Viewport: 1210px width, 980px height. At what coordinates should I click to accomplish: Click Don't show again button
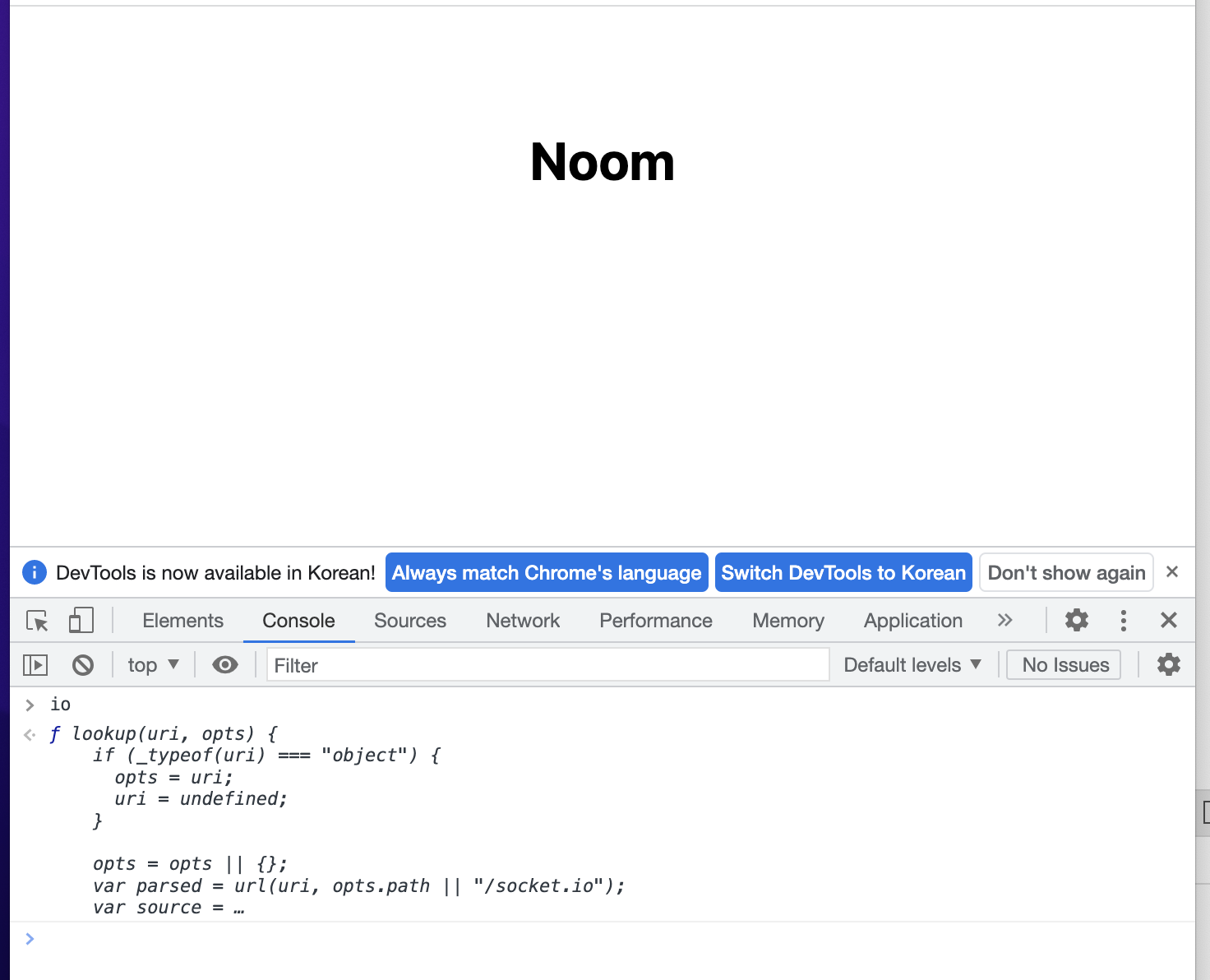1066,572
